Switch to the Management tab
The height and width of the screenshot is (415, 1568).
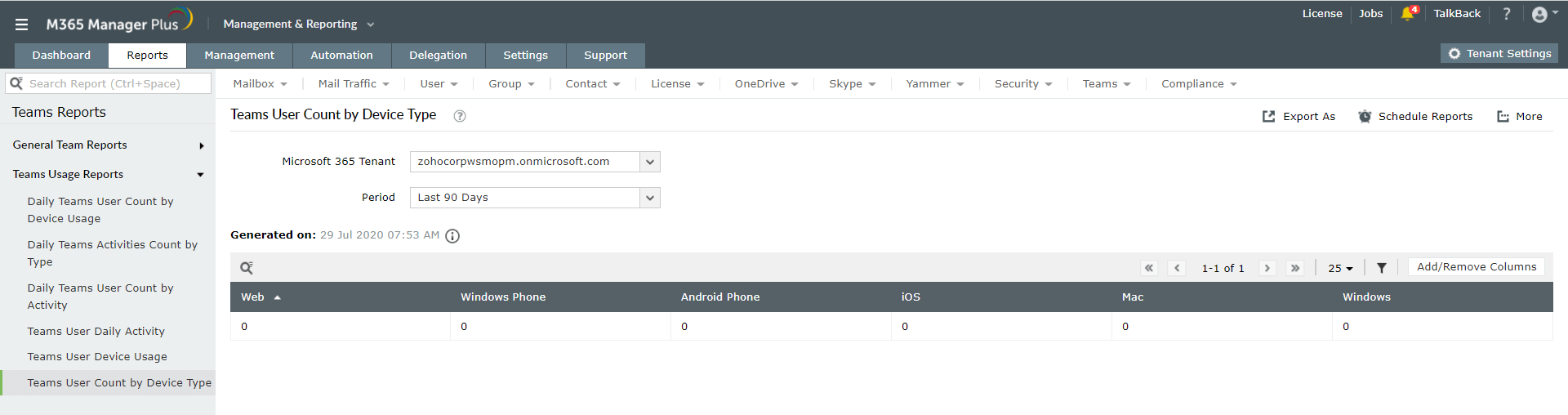pos(239,56)
